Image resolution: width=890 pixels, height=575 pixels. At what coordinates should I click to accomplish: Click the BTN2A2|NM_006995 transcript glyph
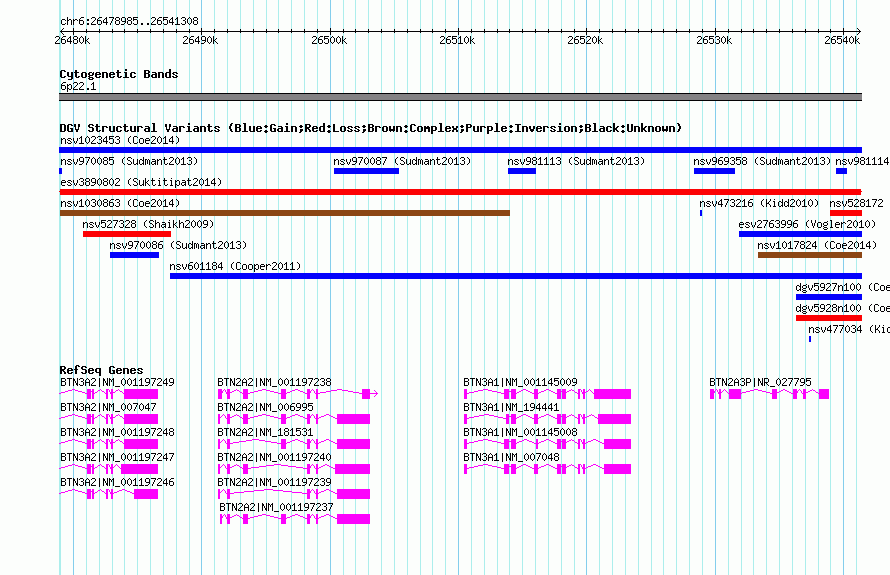[294, 419]
